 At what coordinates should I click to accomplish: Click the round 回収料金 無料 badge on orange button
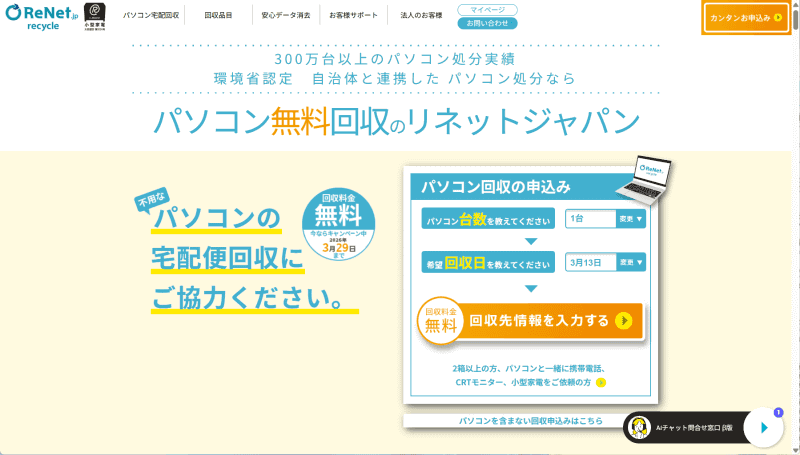point(440,321)
